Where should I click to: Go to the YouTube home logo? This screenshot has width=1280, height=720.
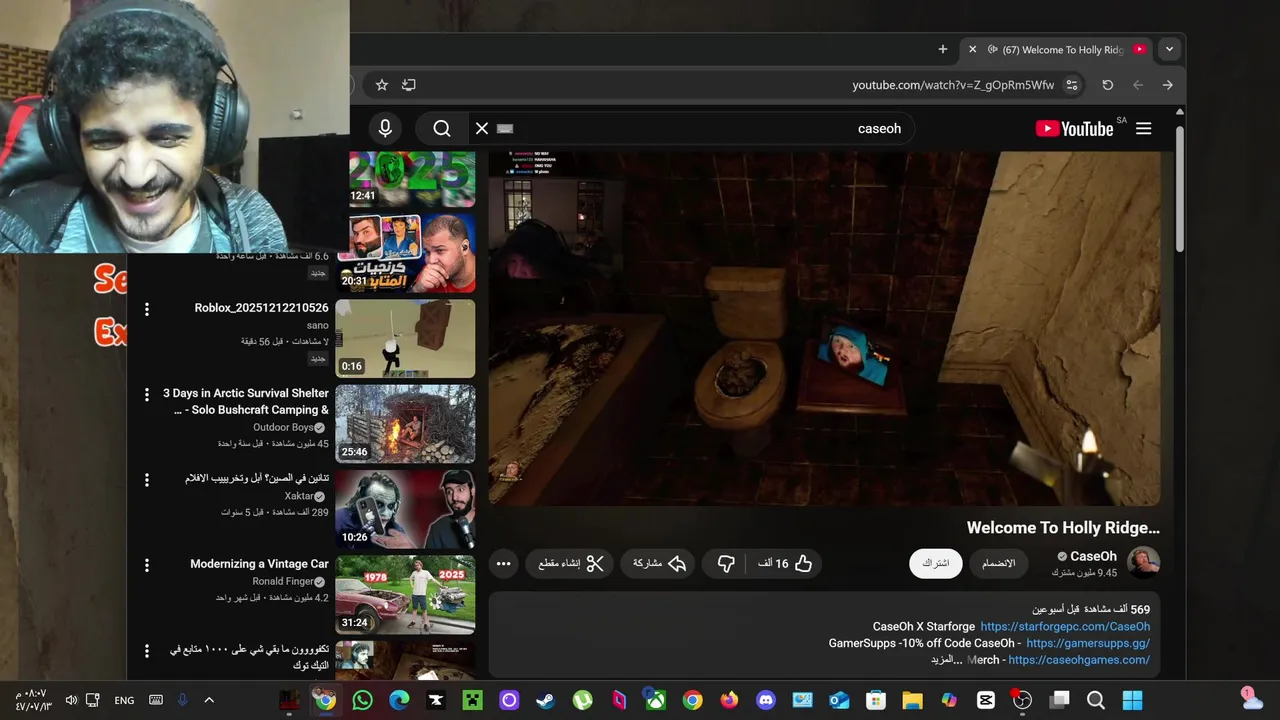pyautogui.click(x=1074, y=128)
